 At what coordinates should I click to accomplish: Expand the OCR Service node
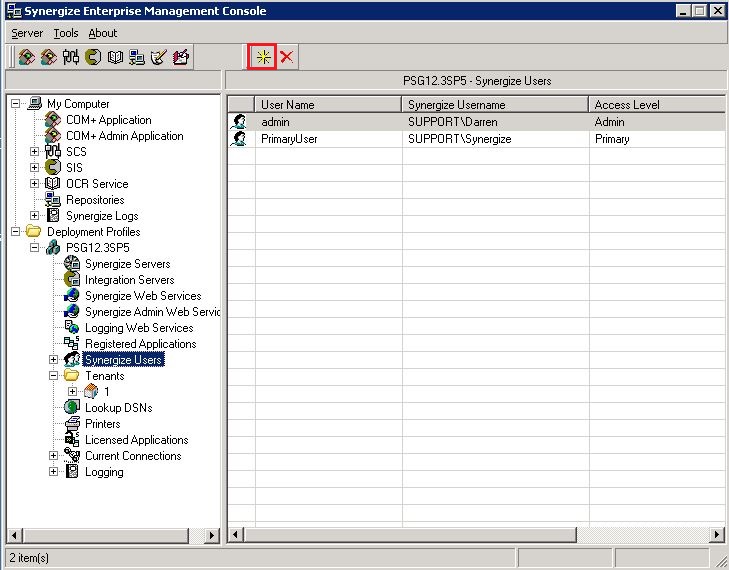(x=34, y=184)
